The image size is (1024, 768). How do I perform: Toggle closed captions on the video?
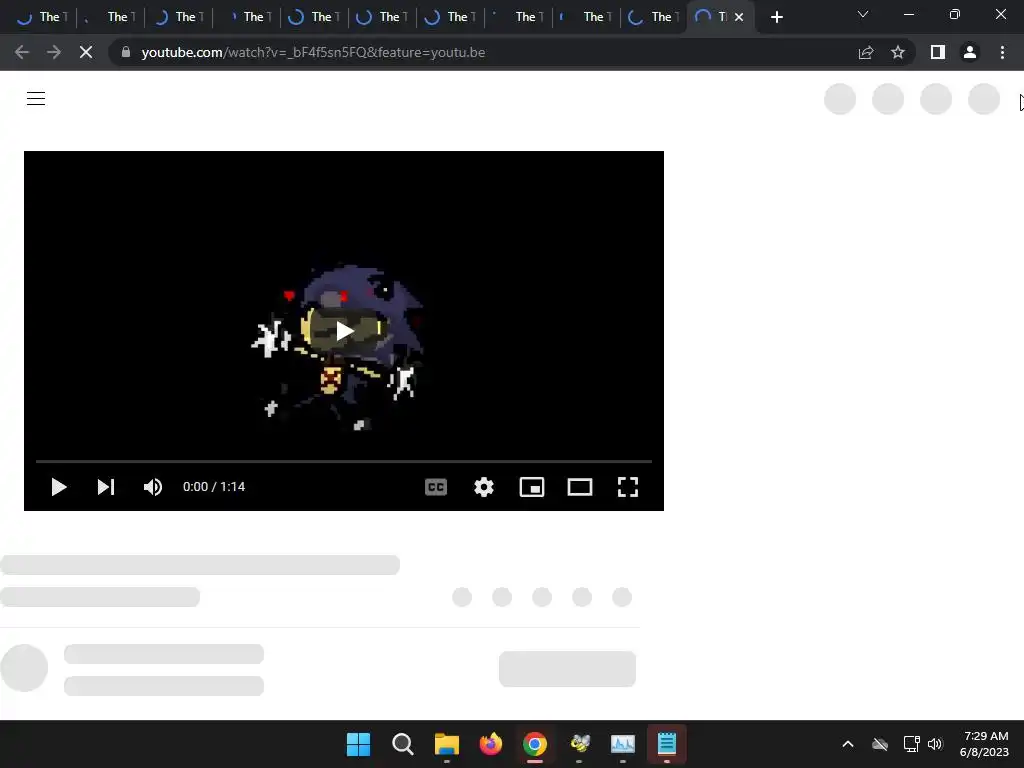(x=436, y=487)
